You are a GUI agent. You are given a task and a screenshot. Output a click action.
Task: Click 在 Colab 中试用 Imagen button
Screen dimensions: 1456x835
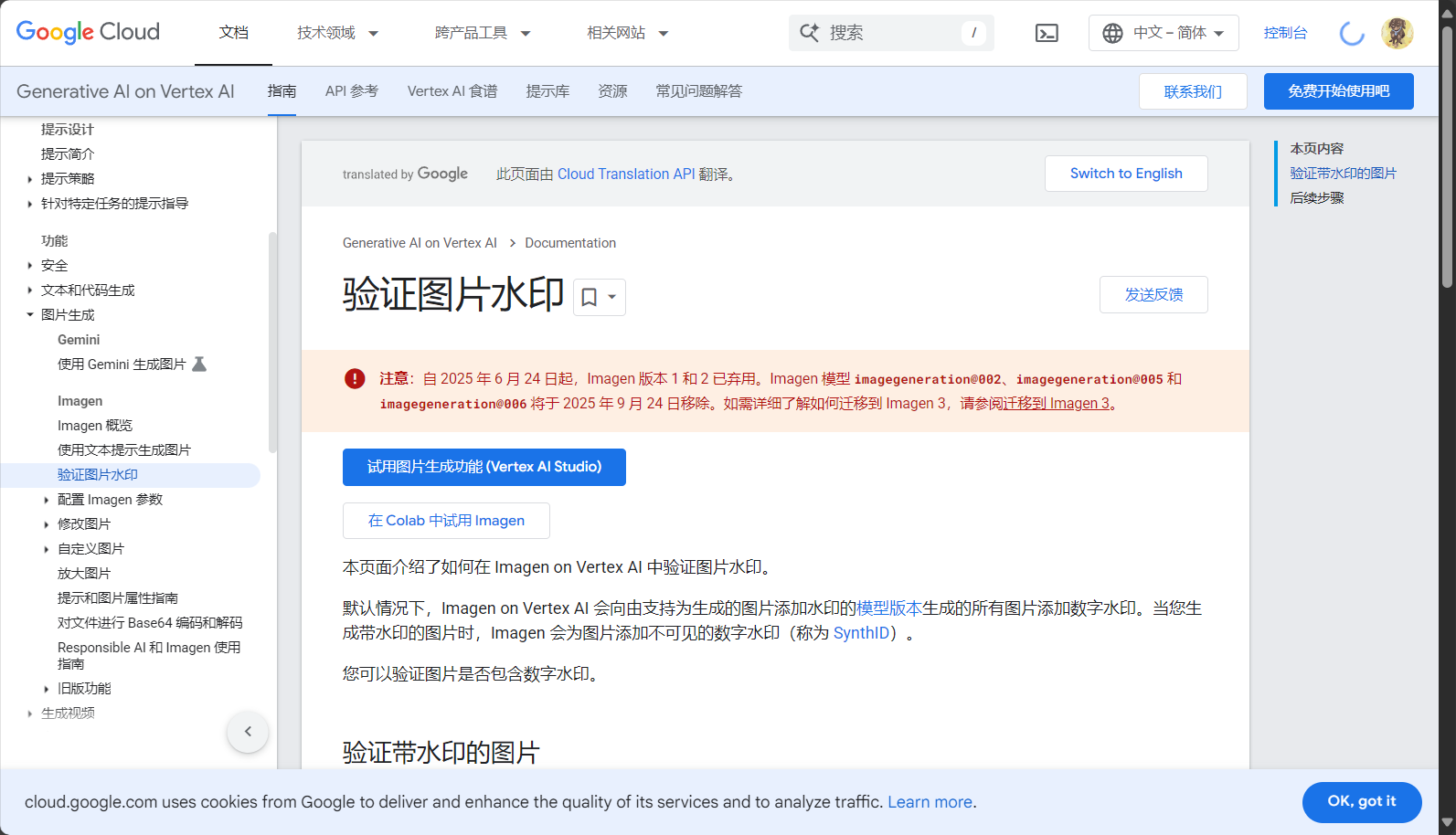(446, 521)
